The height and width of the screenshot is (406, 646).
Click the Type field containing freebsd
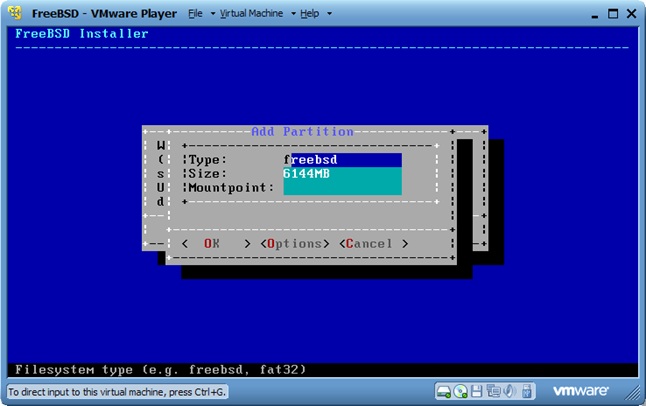coord(342,160)
